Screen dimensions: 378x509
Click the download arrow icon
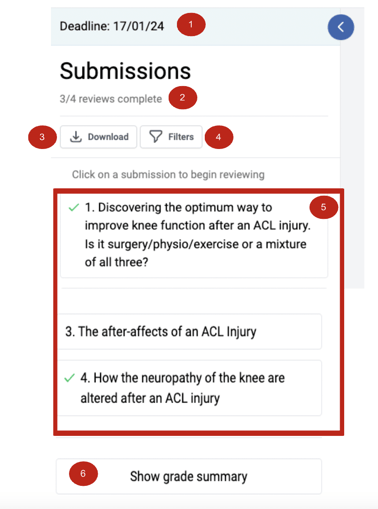coord(76,137)
